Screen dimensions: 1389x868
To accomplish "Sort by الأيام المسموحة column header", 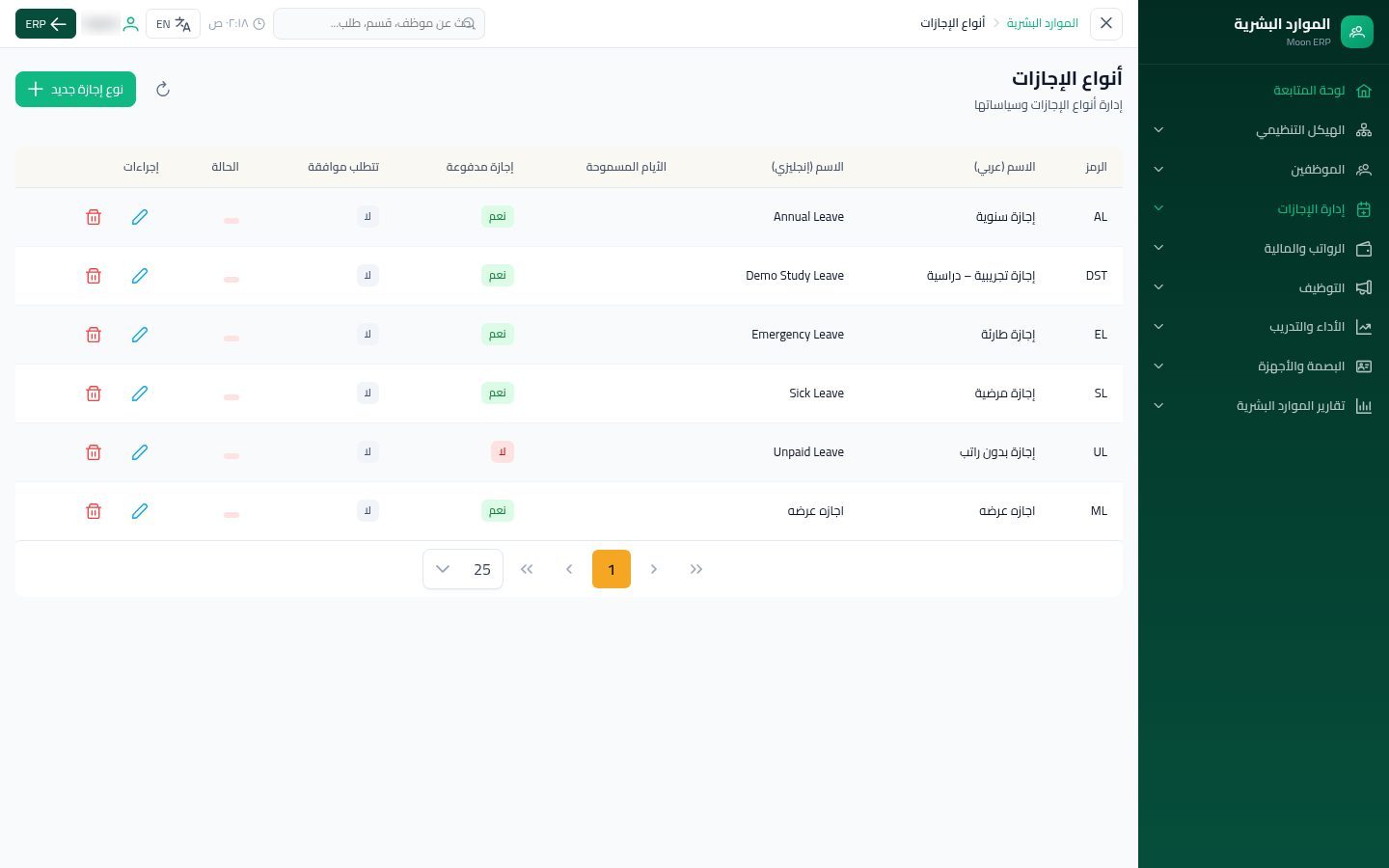I will (626, 167).
